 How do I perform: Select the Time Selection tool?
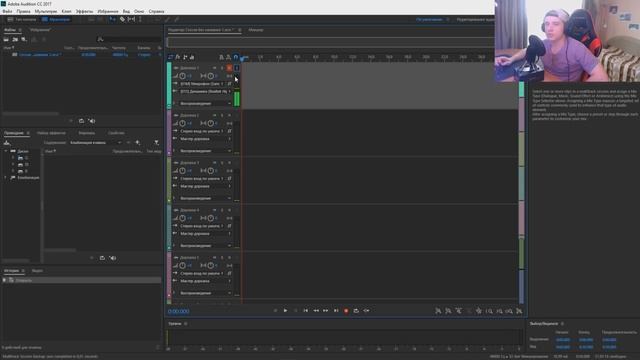pos(140,19)
